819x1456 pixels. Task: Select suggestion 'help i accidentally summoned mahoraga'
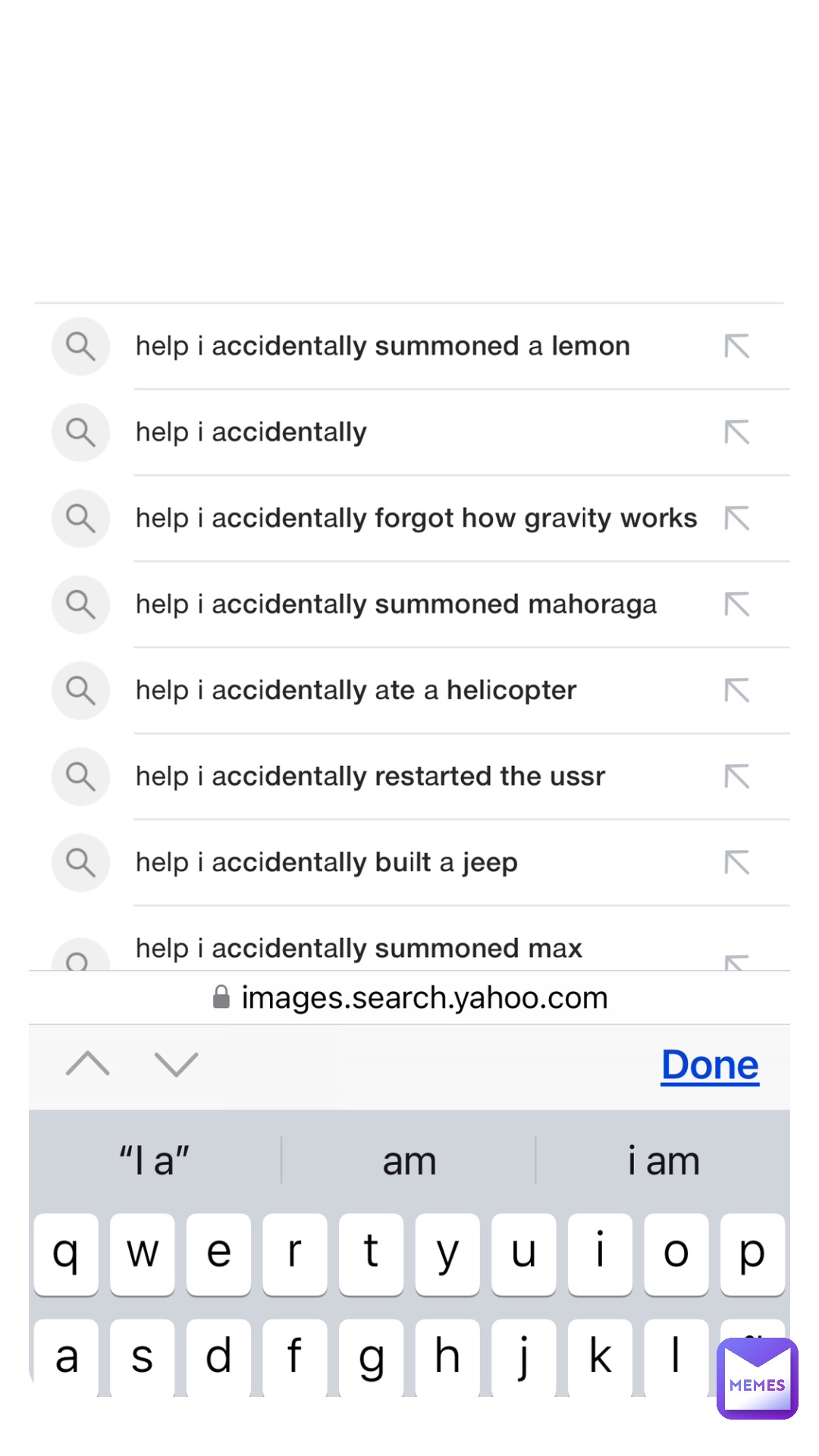(x=396, y=604)
